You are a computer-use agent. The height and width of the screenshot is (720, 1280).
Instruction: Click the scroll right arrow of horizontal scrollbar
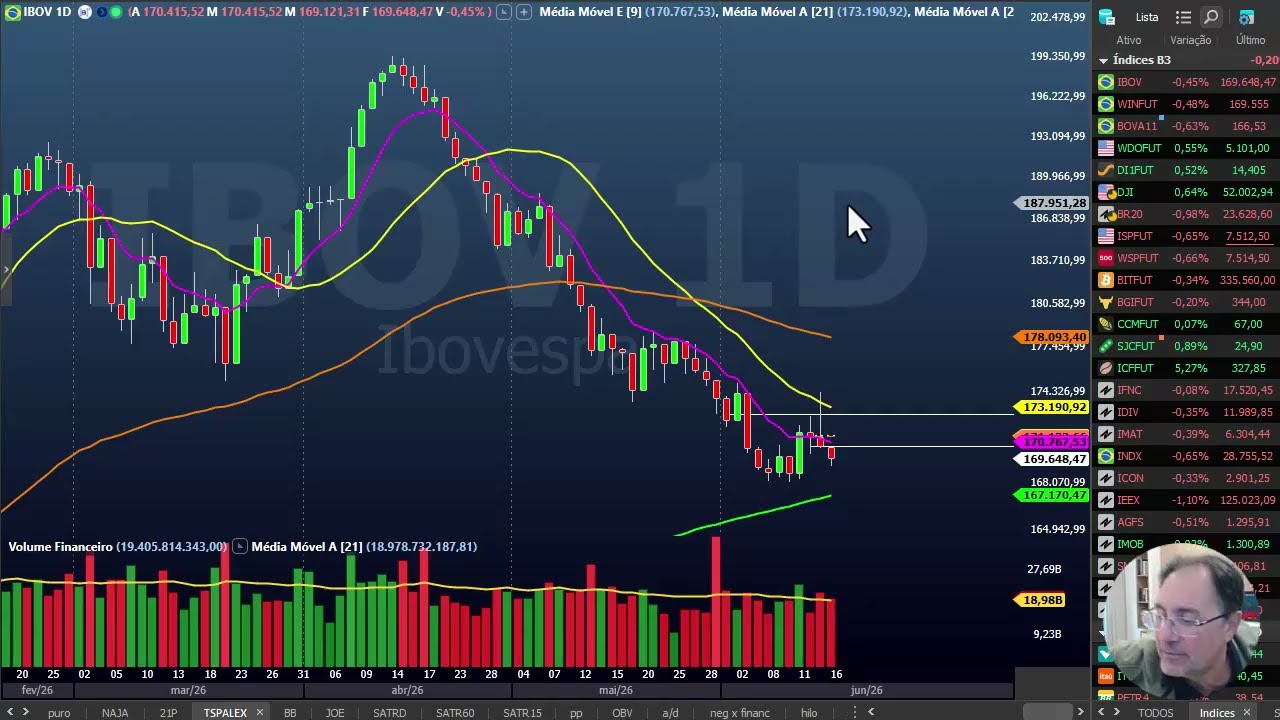pos(1080,712)
